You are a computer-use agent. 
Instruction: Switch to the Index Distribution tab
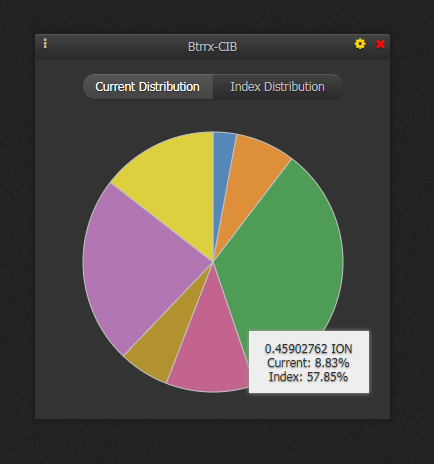(277, 87)
